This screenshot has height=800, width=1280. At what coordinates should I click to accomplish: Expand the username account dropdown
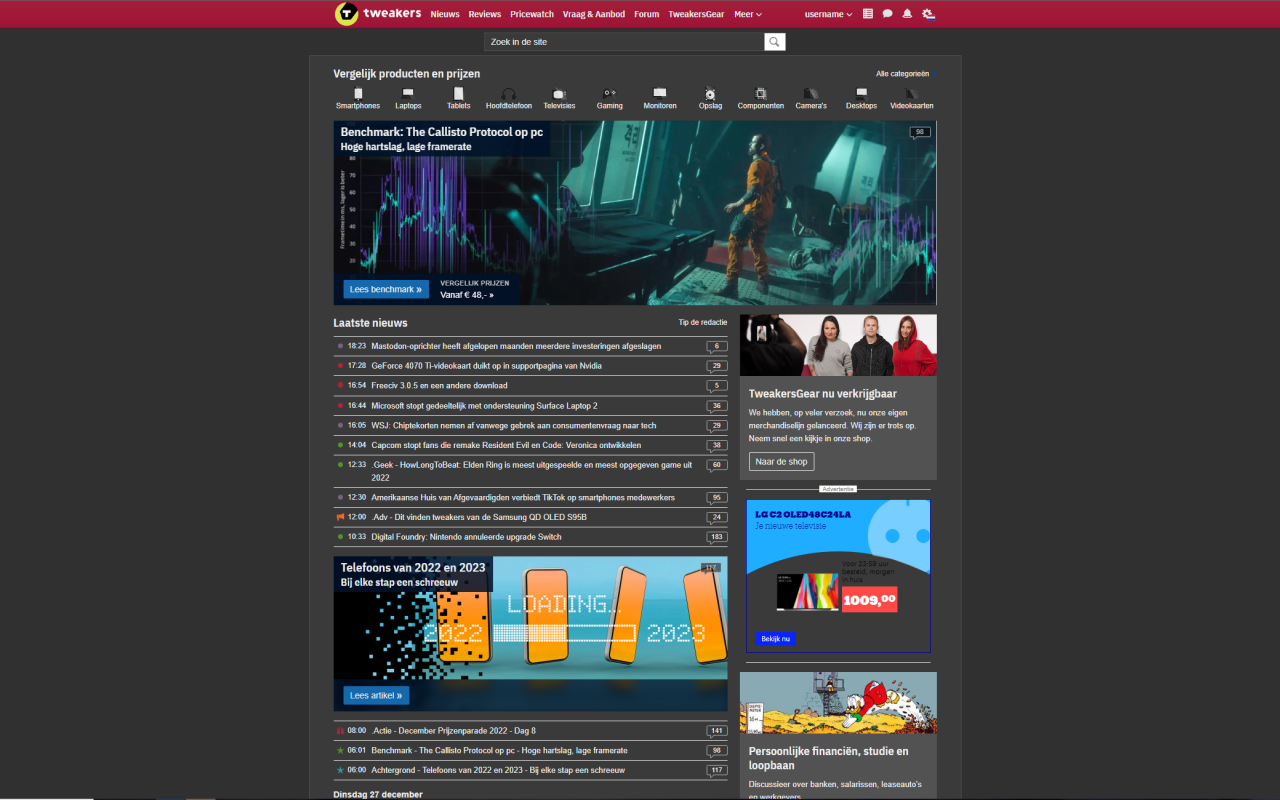(x=828, y=14)
